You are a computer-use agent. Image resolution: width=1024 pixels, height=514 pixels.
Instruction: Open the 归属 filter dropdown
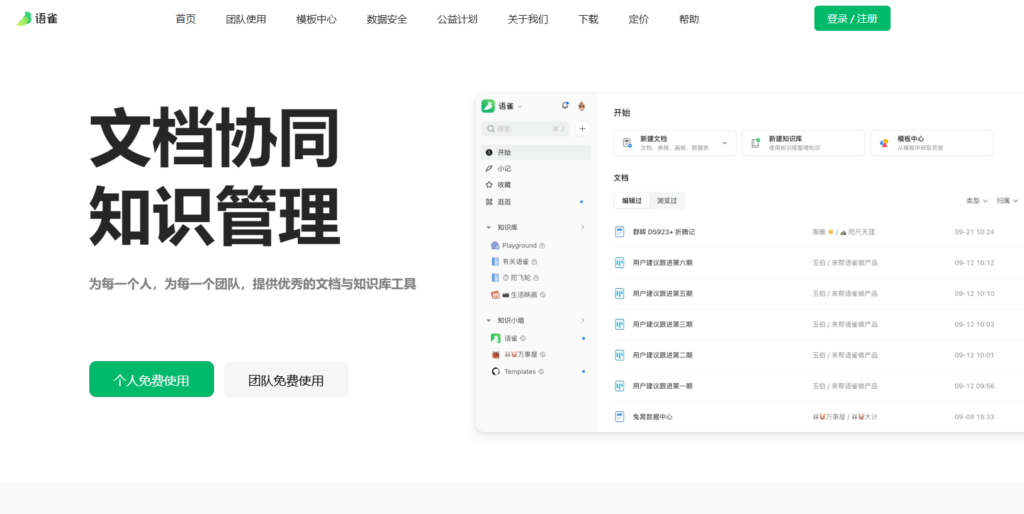coord(1006,201)
